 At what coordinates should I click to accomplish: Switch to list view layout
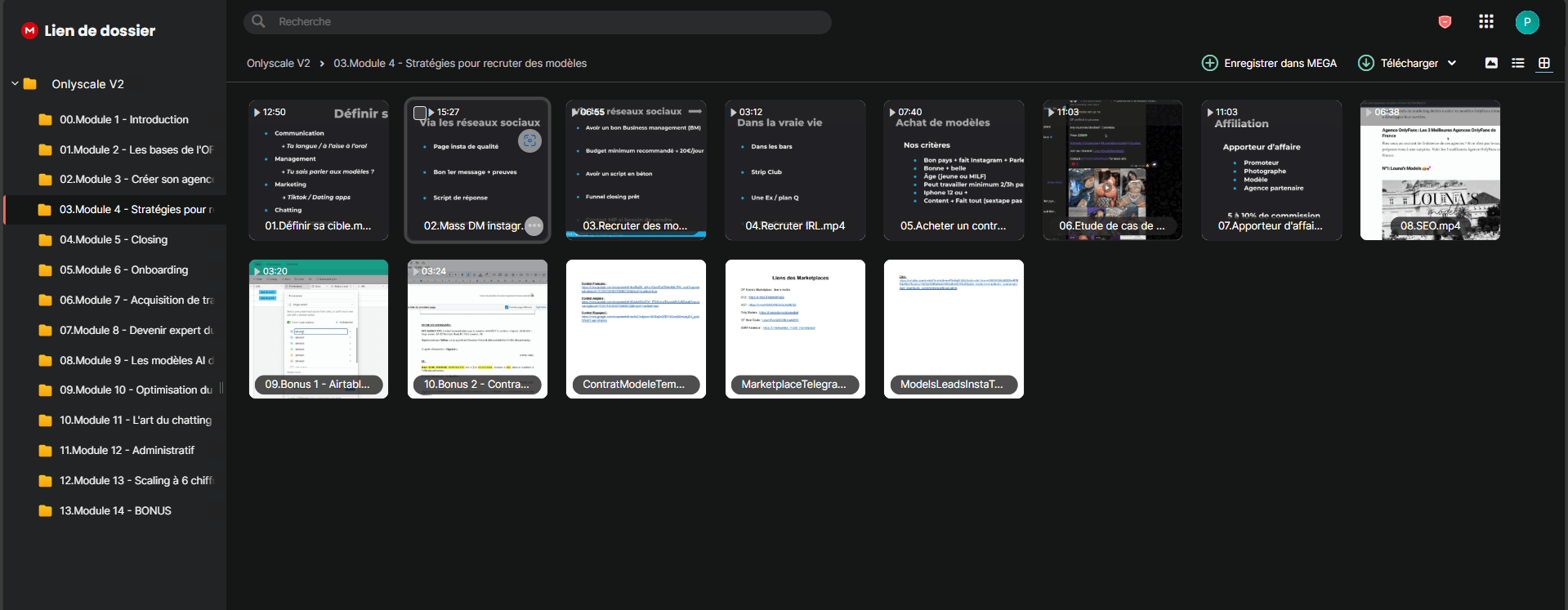click(1518, 63)
